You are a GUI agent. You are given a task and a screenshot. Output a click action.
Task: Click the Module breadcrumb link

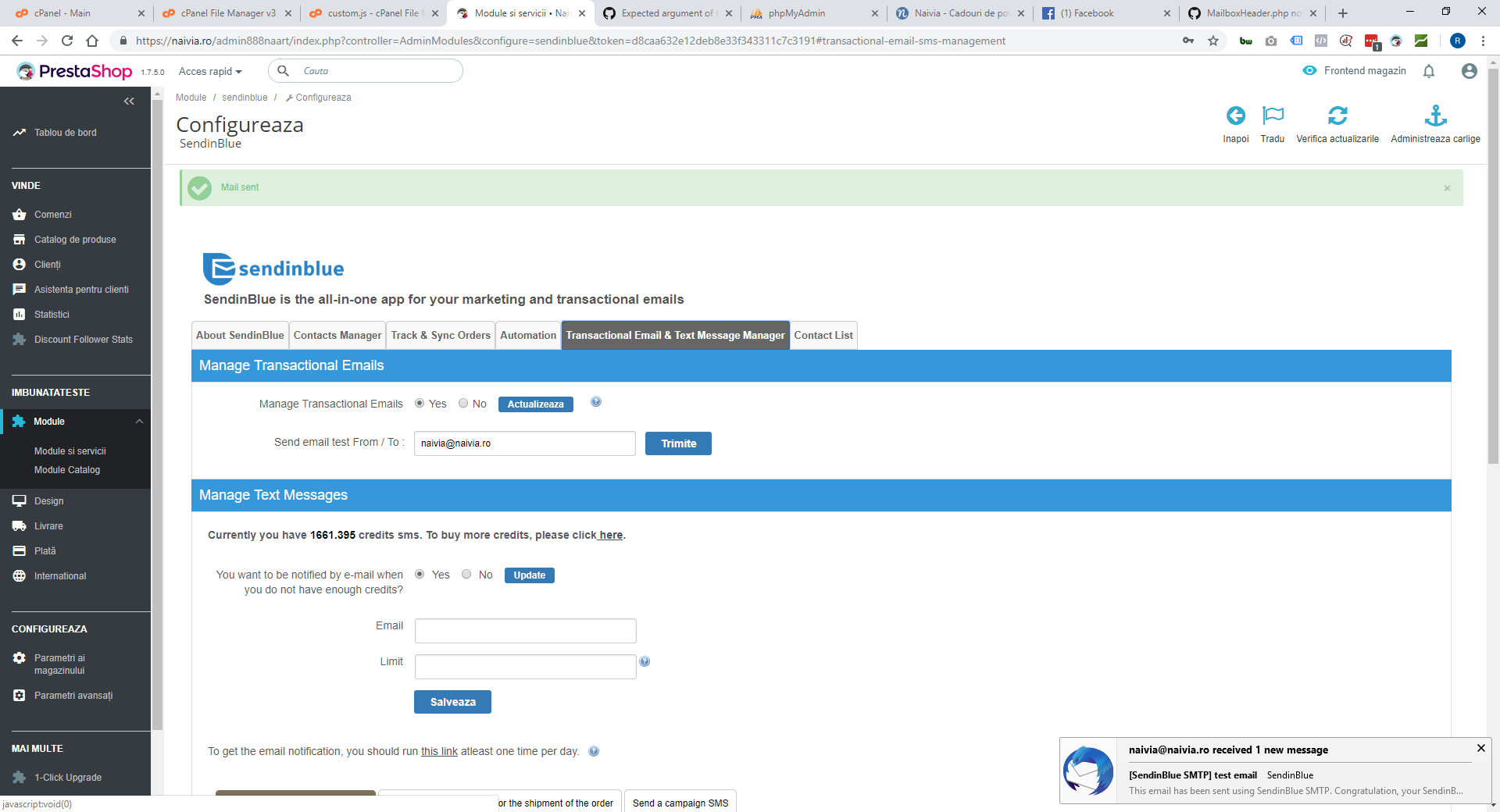[191, 98]
